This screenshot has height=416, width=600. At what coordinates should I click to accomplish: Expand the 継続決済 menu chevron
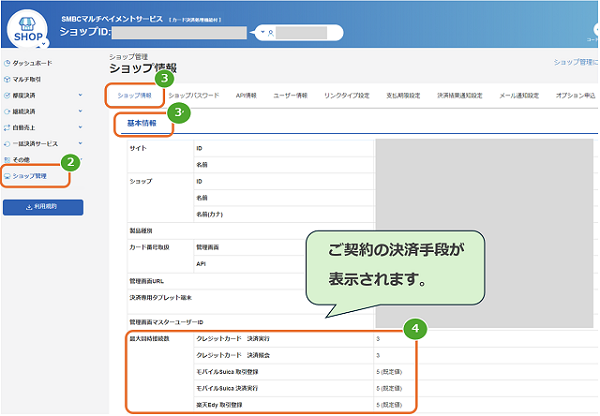(x=80, y=111)
